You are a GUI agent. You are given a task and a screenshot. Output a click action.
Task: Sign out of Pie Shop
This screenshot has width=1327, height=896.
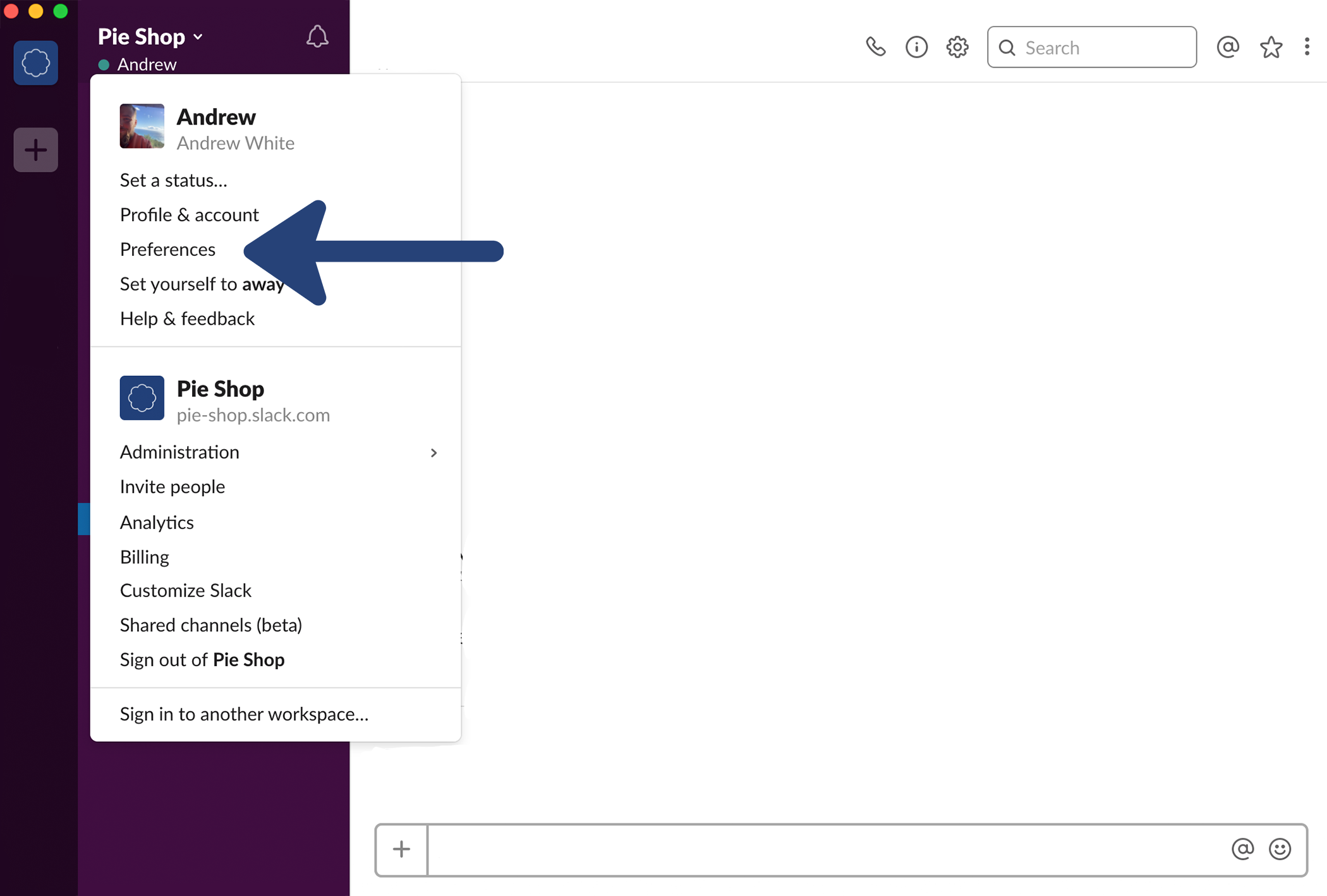[x=202, y=660]
